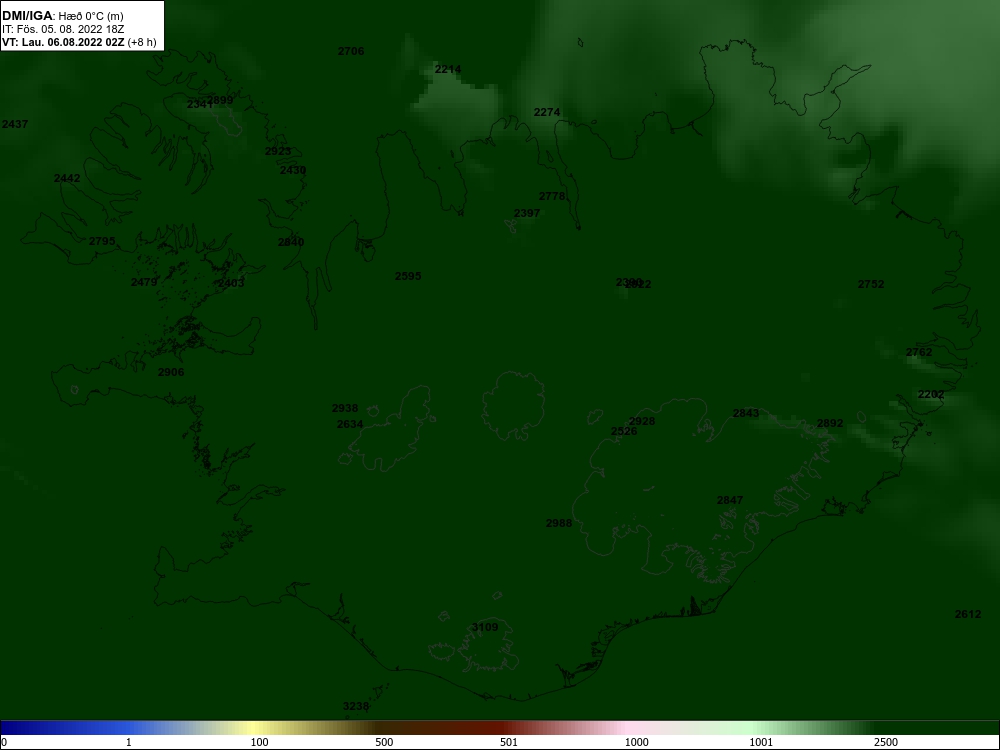Click the 2843 label
This screenshot has width=1000, height=750.
tap(746, 413)
